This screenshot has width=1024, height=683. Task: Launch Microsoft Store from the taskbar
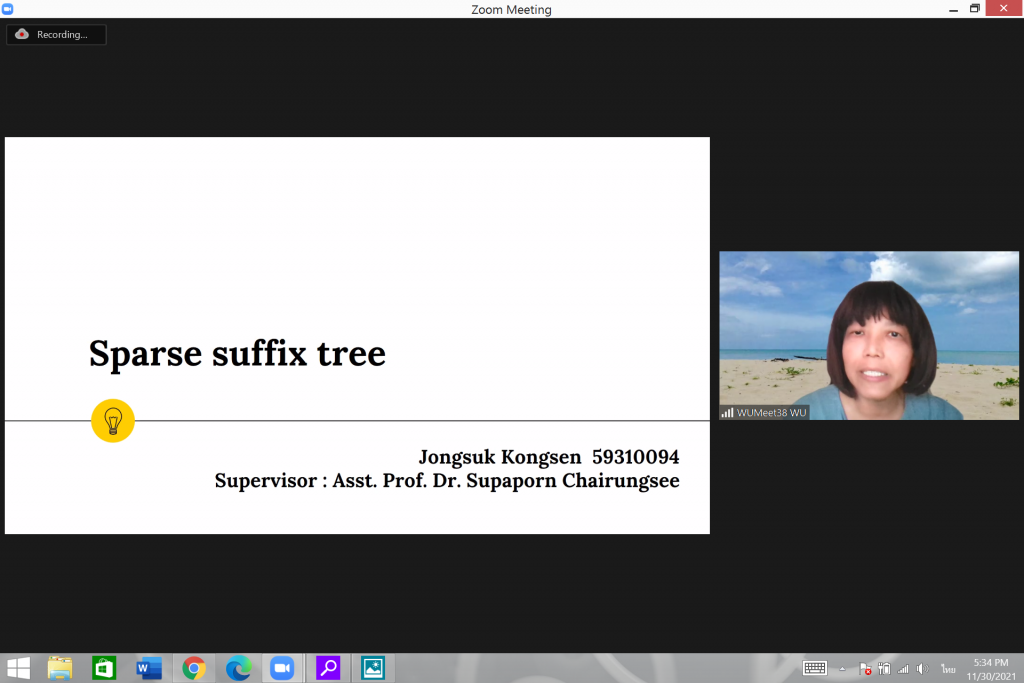click(104, 668)
